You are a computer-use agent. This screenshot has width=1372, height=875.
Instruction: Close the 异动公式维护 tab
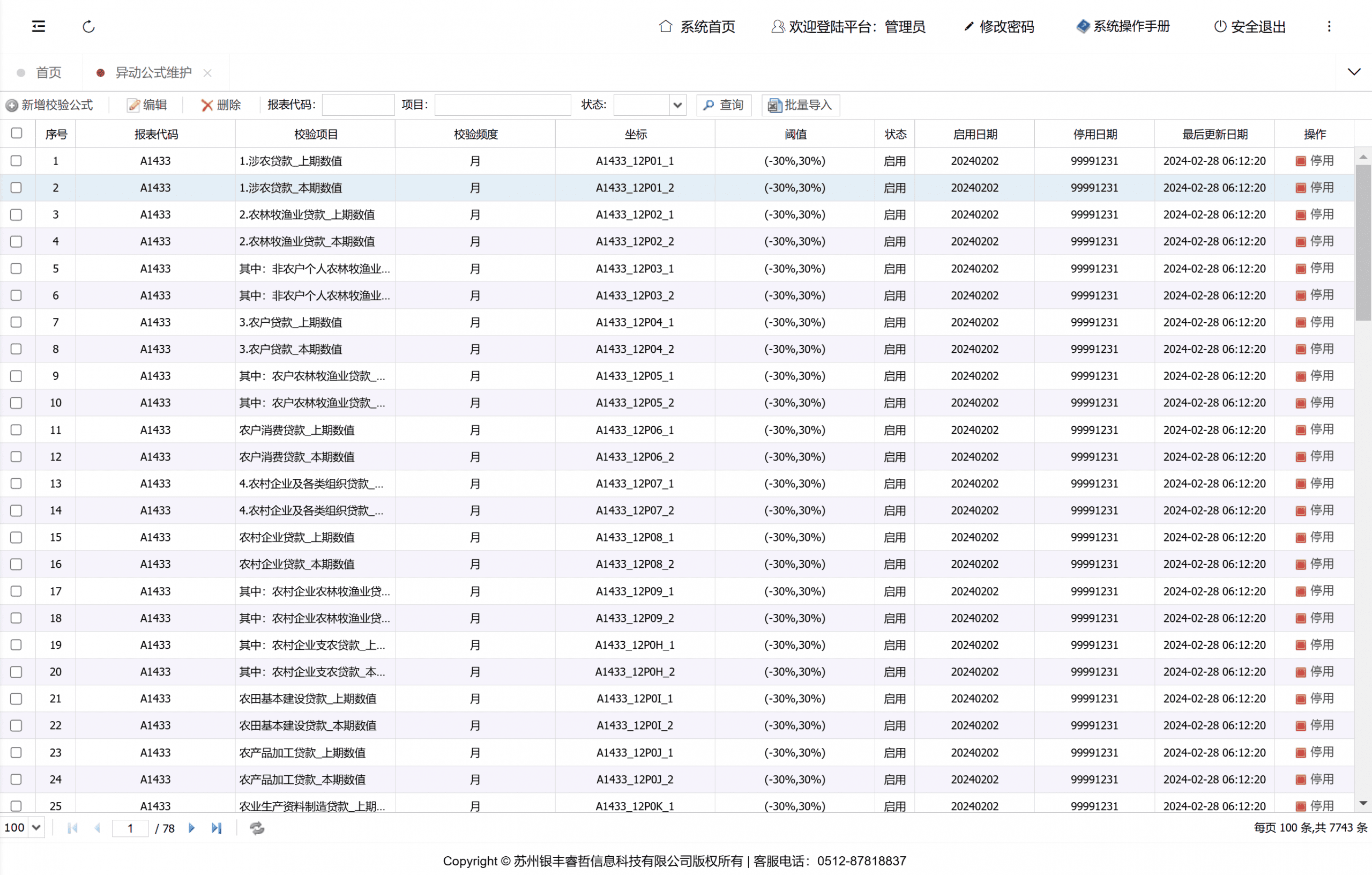207,72
